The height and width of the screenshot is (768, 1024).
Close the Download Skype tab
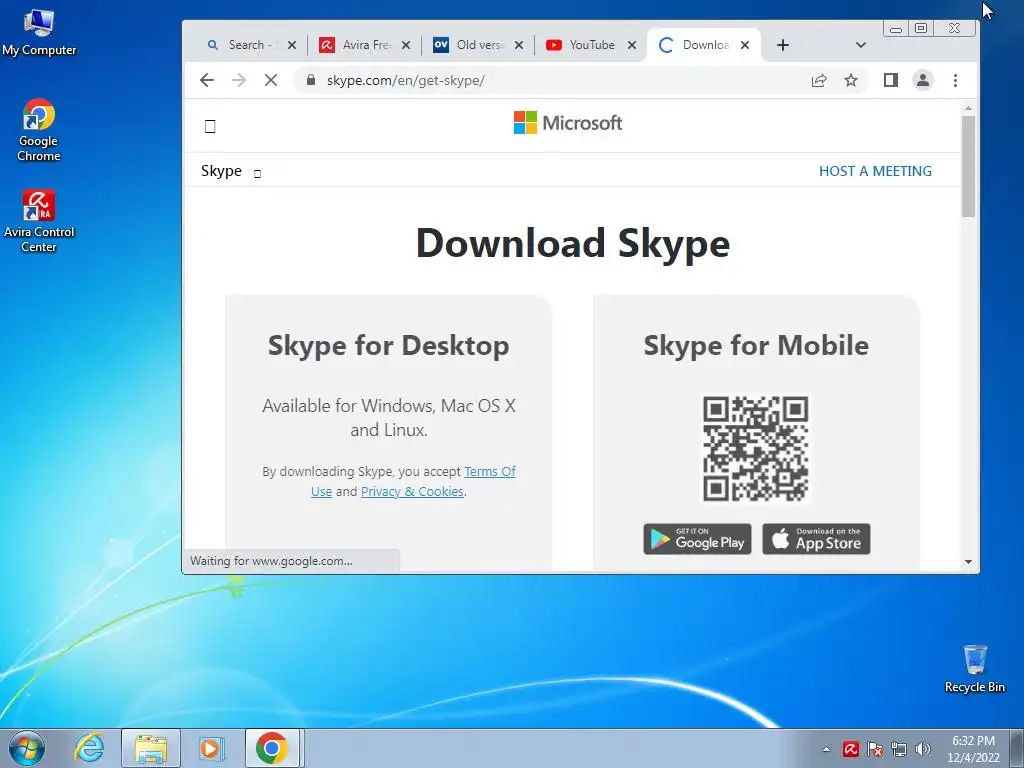tap(744, 45)
